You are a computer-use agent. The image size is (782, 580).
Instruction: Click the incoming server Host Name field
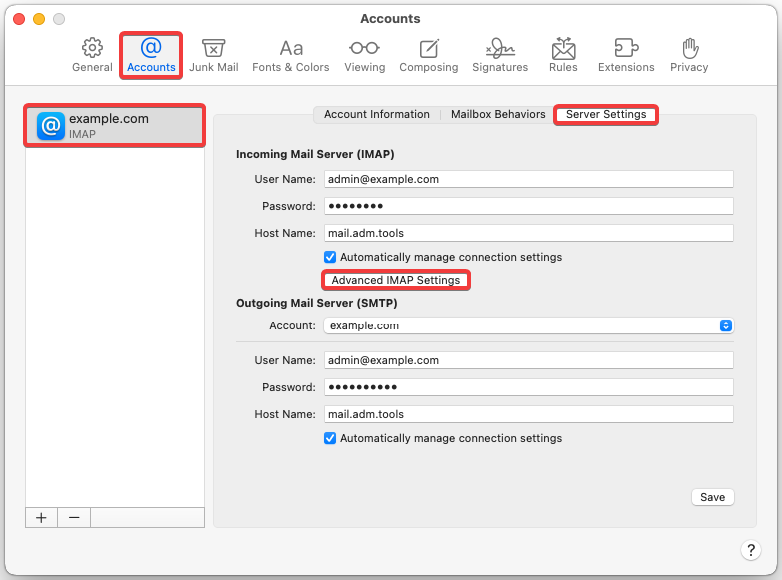coord(528,233)
